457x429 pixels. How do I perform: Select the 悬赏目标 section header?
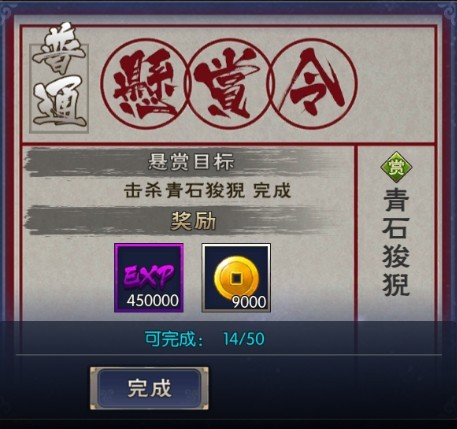[x=191, y=162]
